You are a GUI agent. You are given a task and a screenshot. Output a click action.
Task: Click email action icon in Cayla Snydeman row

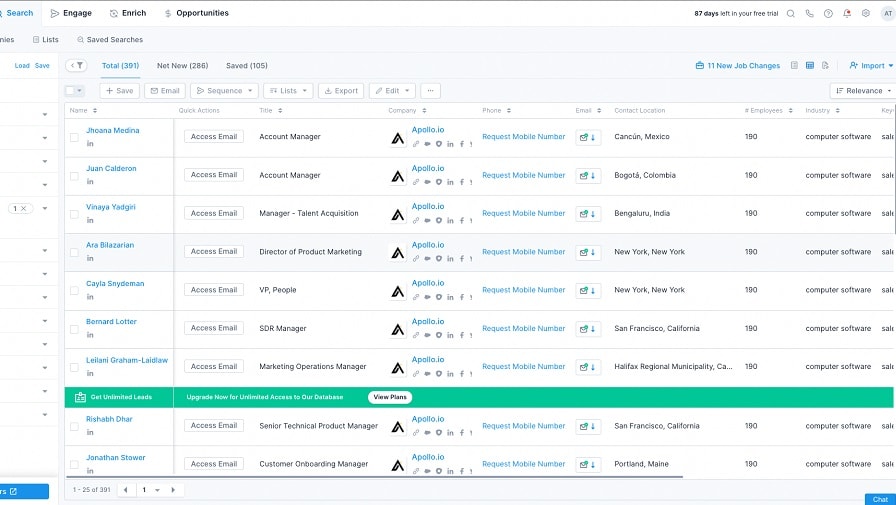tap(588, 290)
